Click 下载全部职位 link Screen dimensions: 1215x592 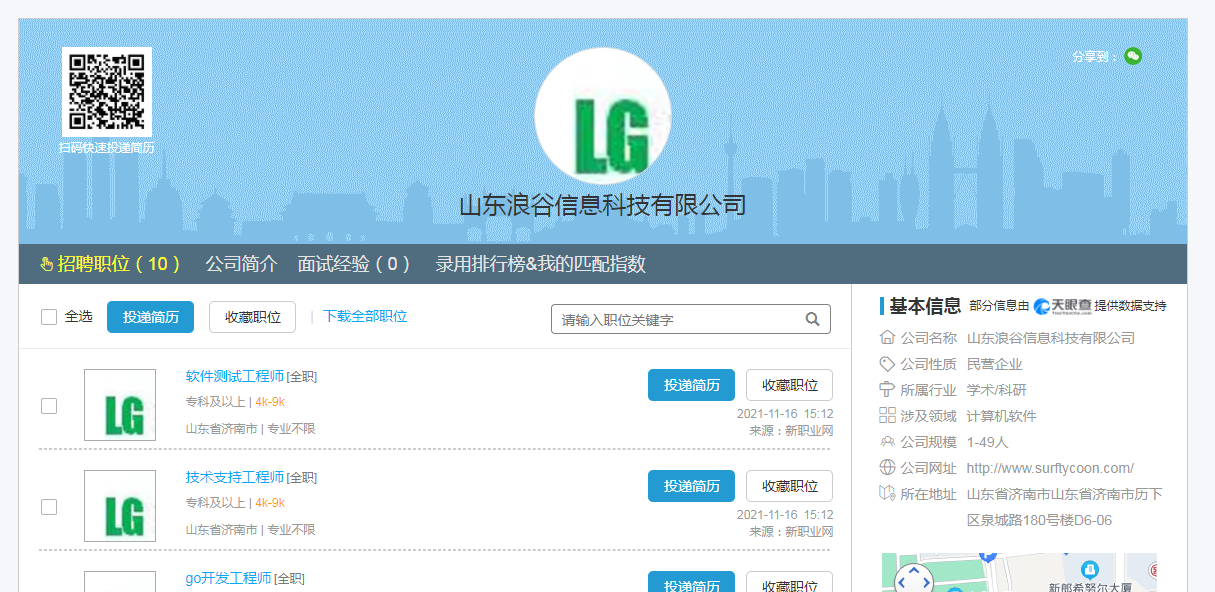[365, 316]
